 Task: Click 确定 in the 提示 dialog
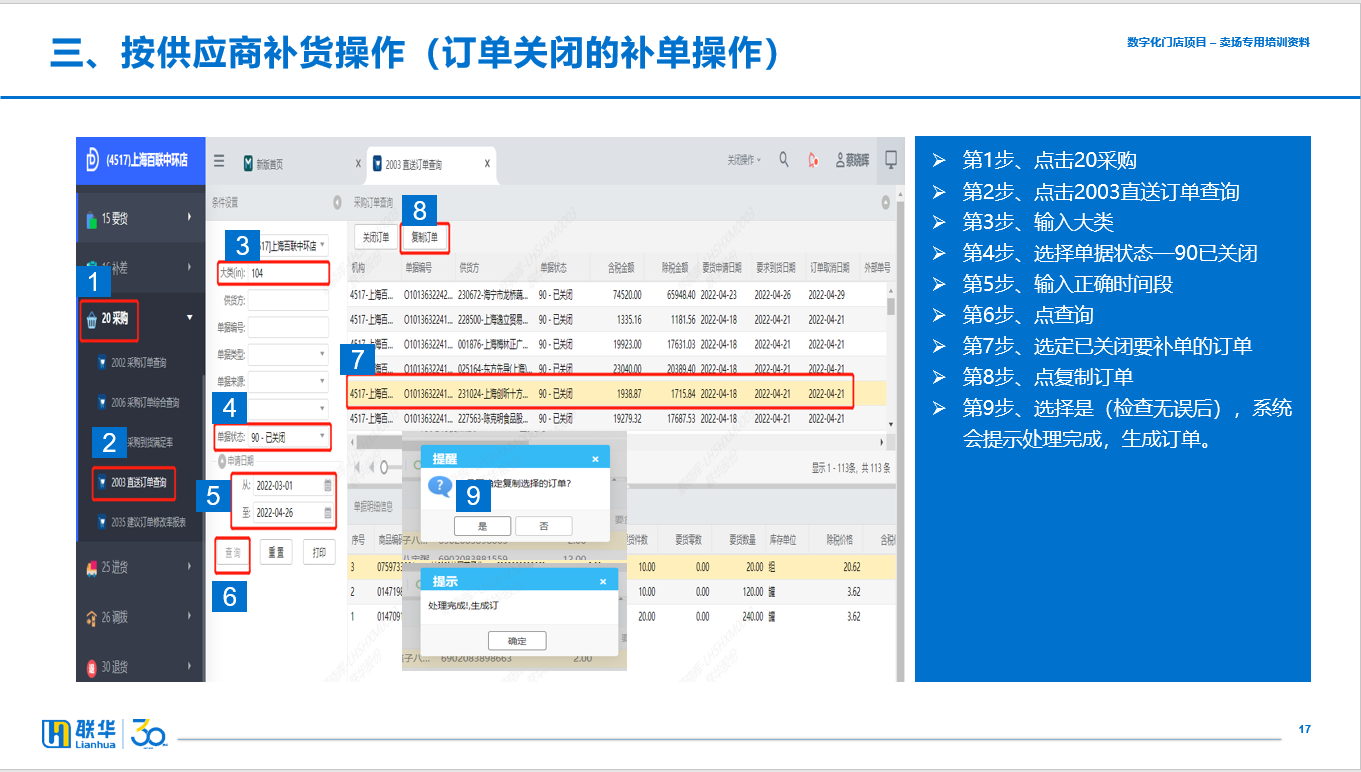pos(517,641)
